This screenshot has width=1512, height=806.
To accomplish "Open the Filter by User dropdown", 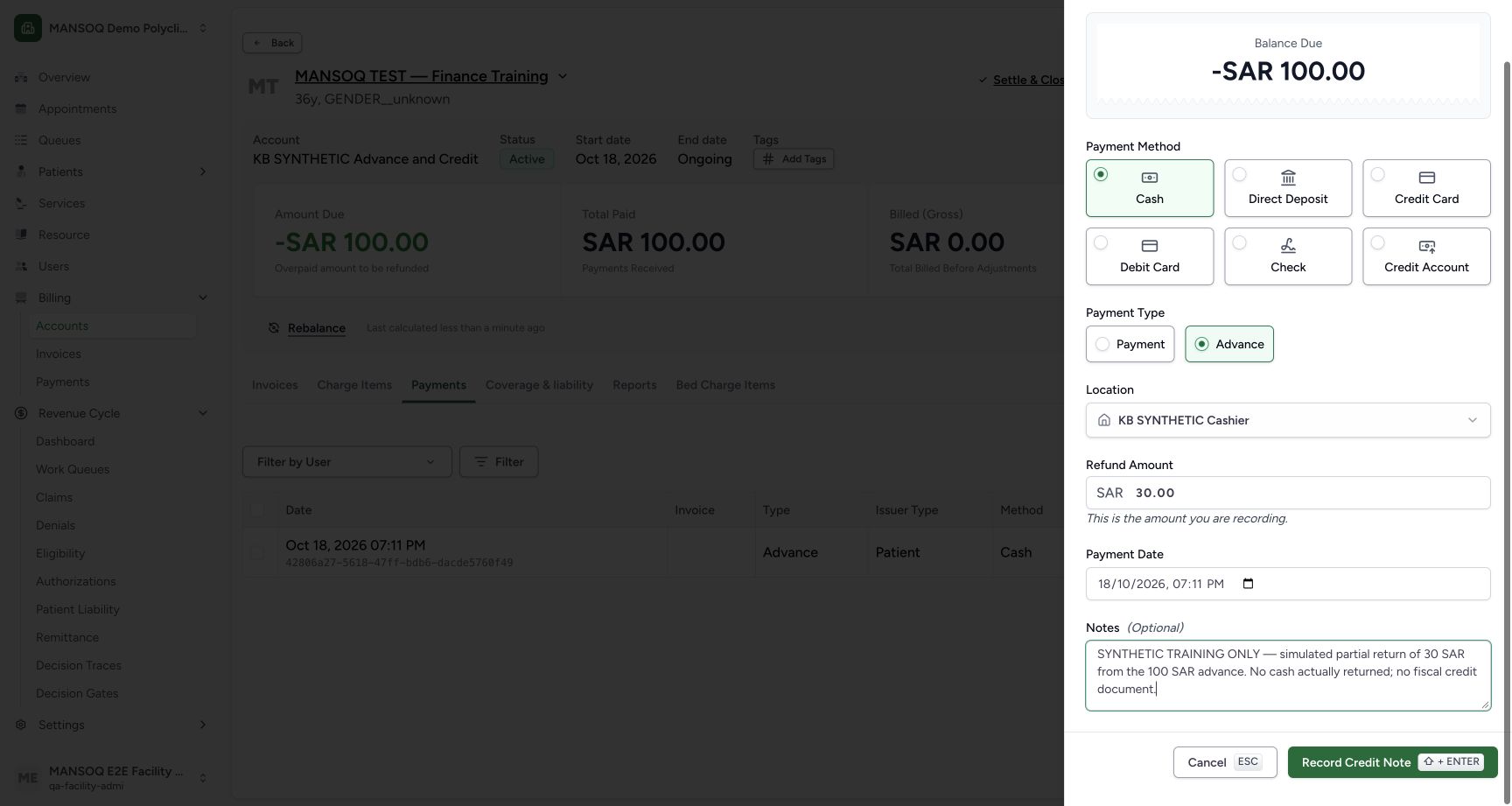I will tap(347, 462).
